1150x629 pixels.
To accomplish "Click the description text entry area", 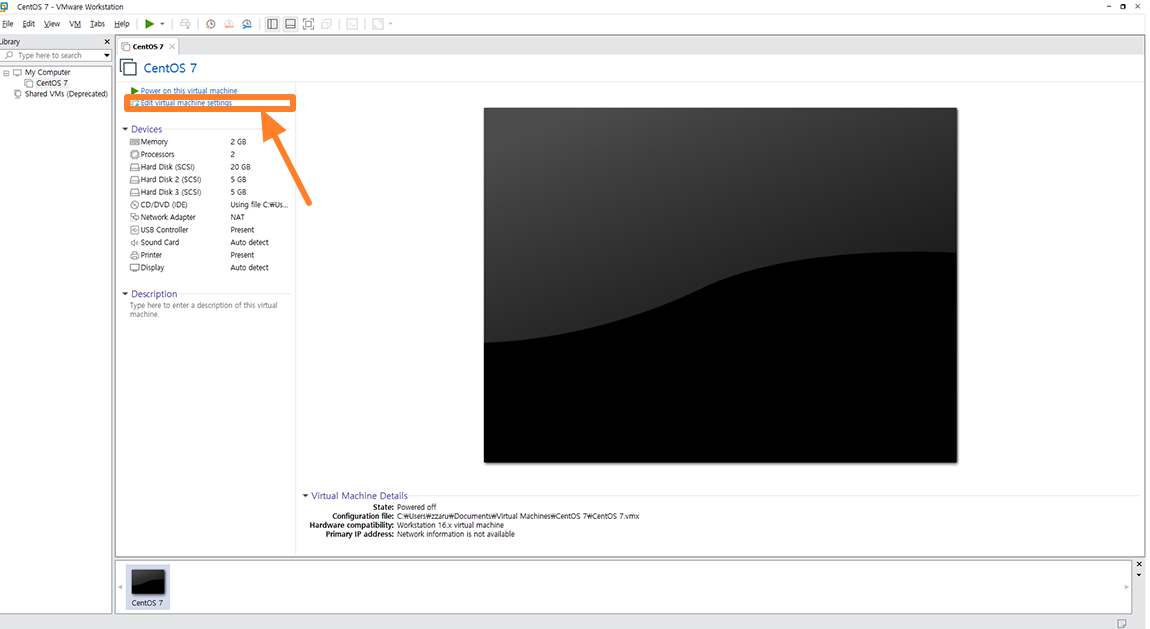I will click(x=204, y=309).
